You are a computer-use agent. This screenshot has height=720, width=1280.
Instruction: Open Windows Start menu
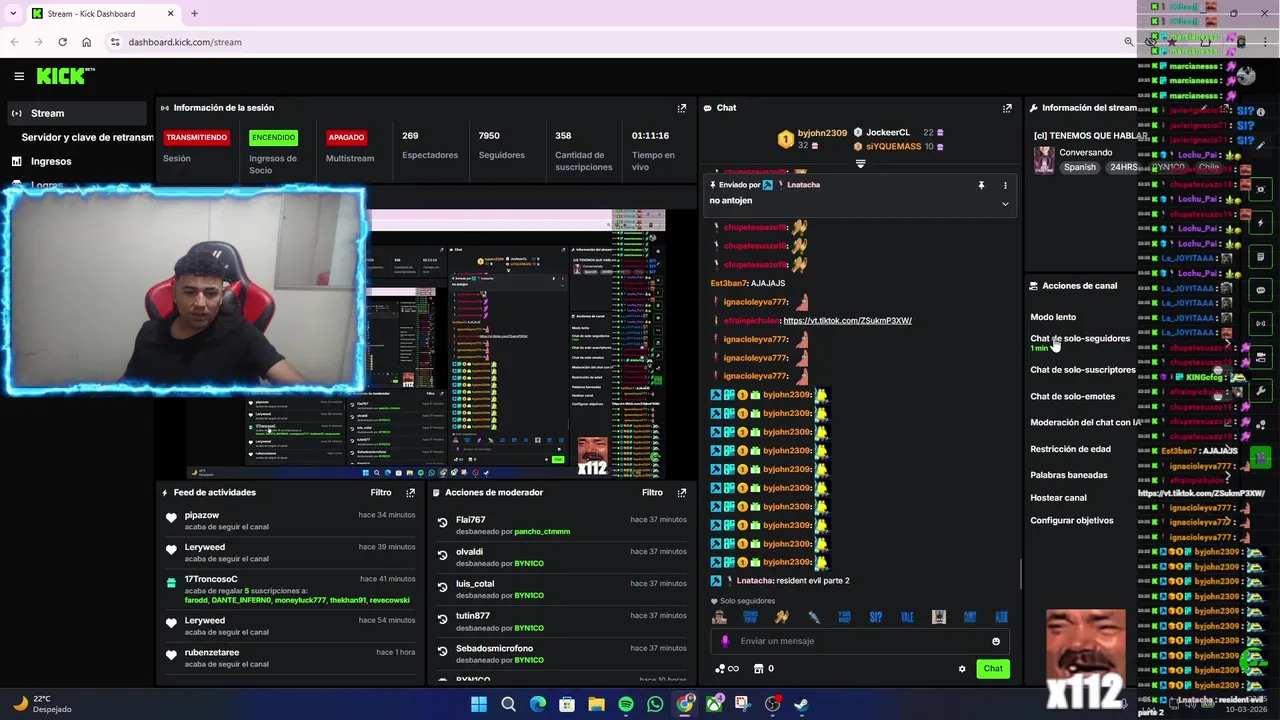479,704
